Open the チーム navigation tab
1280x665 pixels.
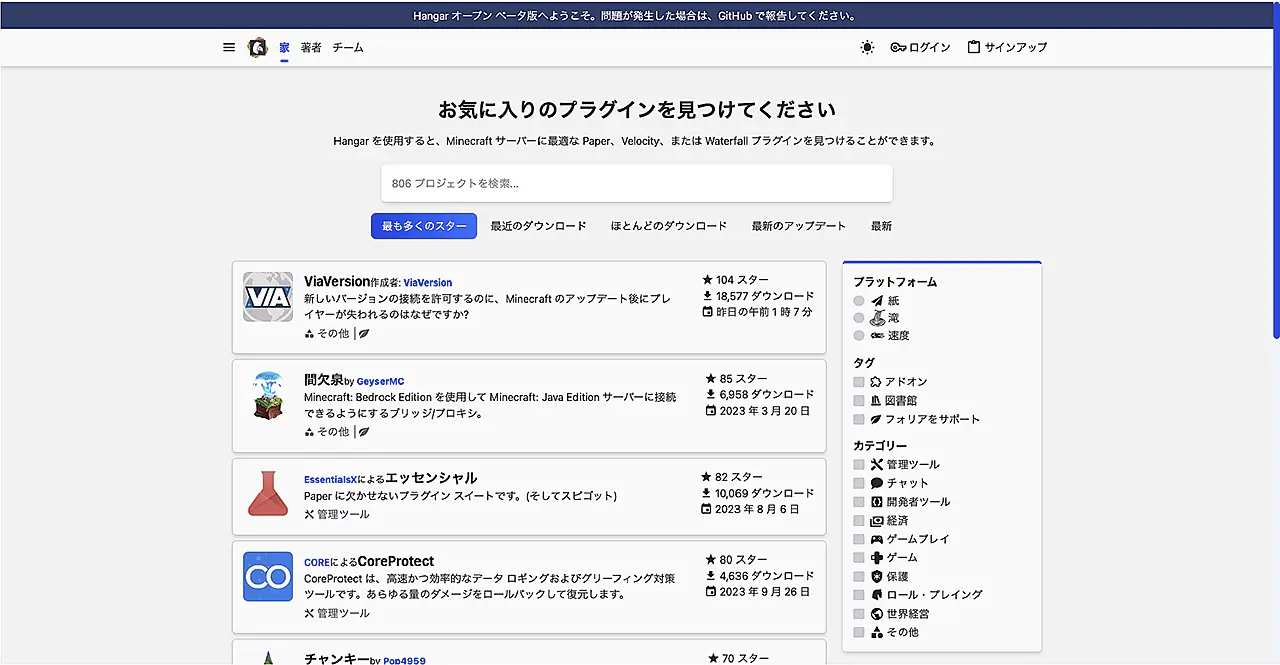348,47
